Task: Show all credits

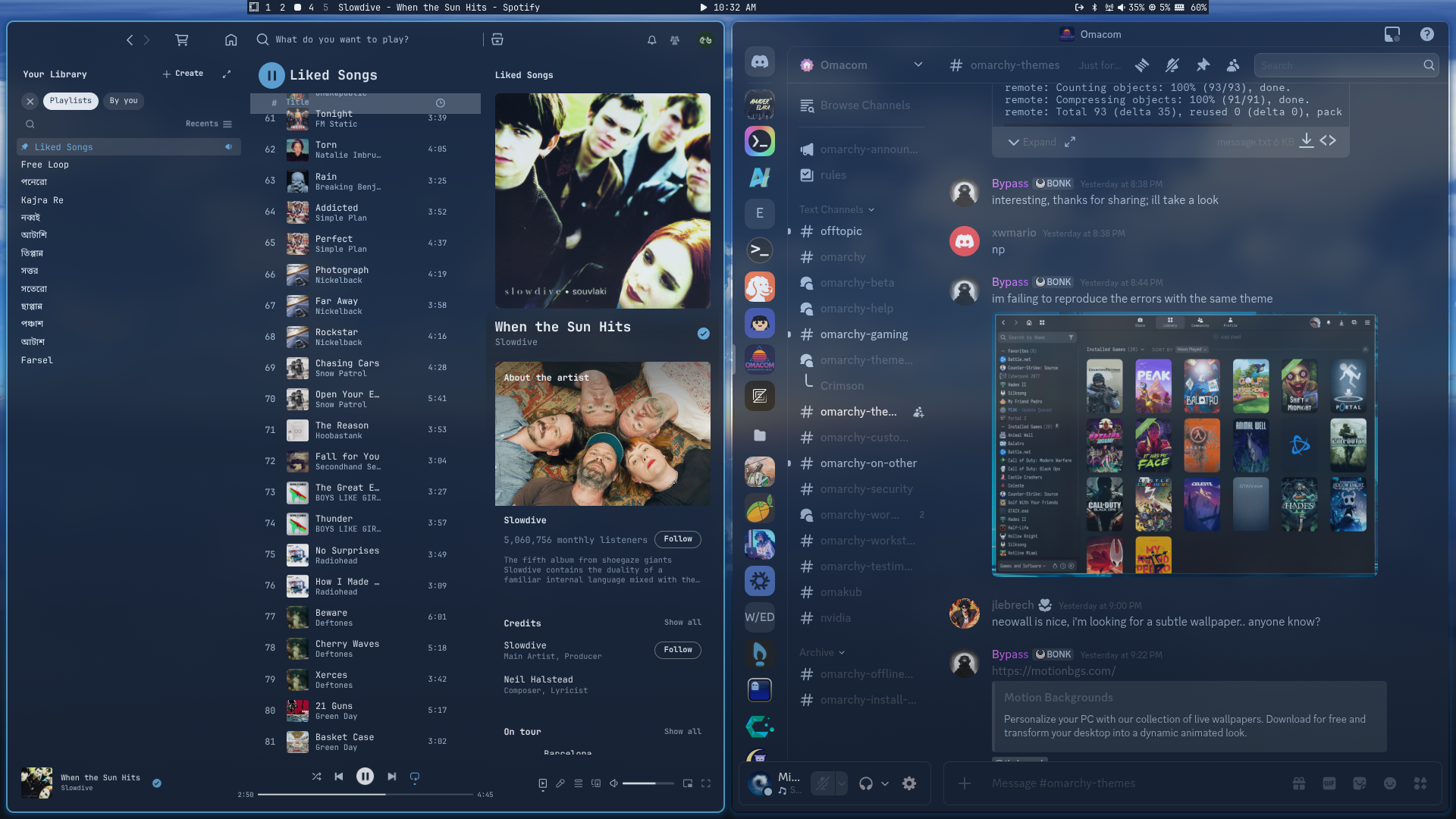Action: (x=682, y=623)
